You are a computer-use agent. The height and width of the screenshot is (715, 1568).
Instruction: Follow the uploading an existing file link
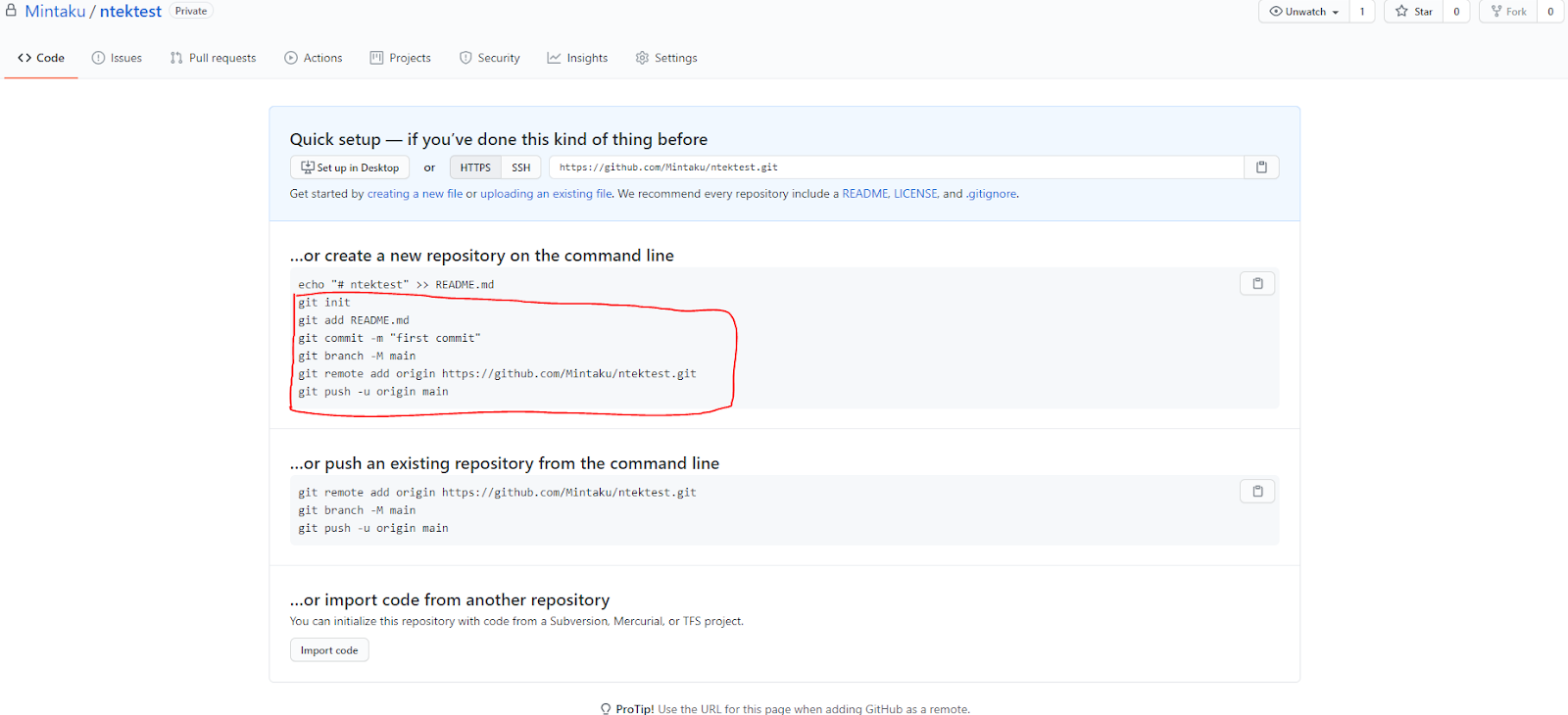pyautogui.click(x=546, y=194)
